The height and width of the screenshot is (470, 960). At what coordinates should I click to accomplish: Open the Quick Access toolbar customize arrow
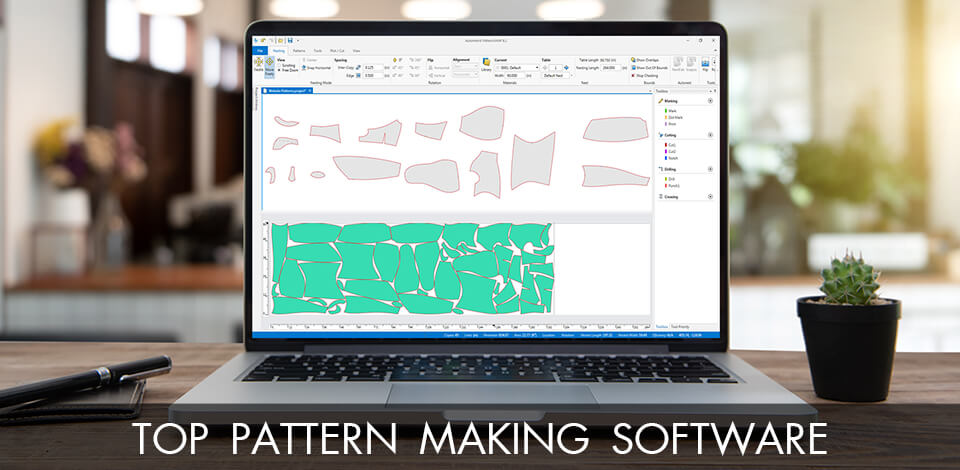tap(298, 40)
